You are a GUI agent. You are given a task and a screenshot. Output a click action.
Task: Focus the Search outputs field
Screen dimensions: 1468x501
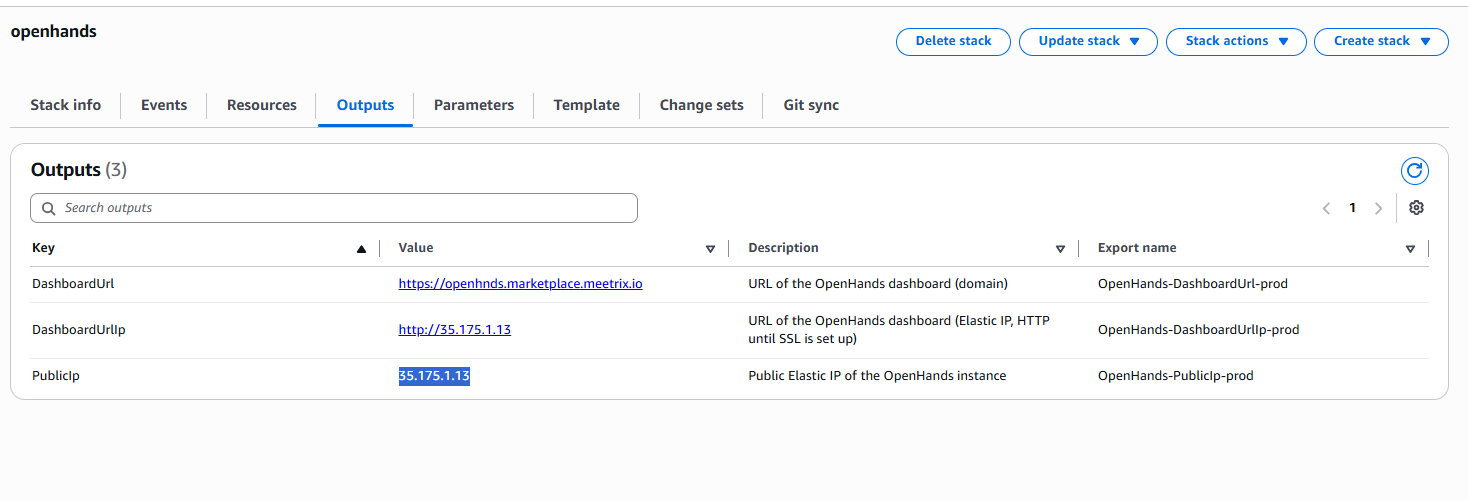tap(334, 208)
